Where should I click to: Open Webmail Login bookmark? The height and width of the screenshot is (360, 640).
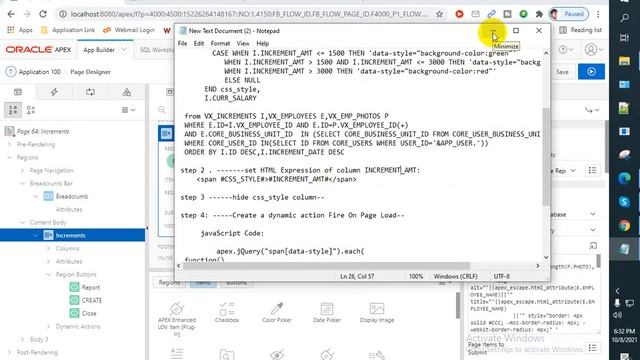[129, 30]
